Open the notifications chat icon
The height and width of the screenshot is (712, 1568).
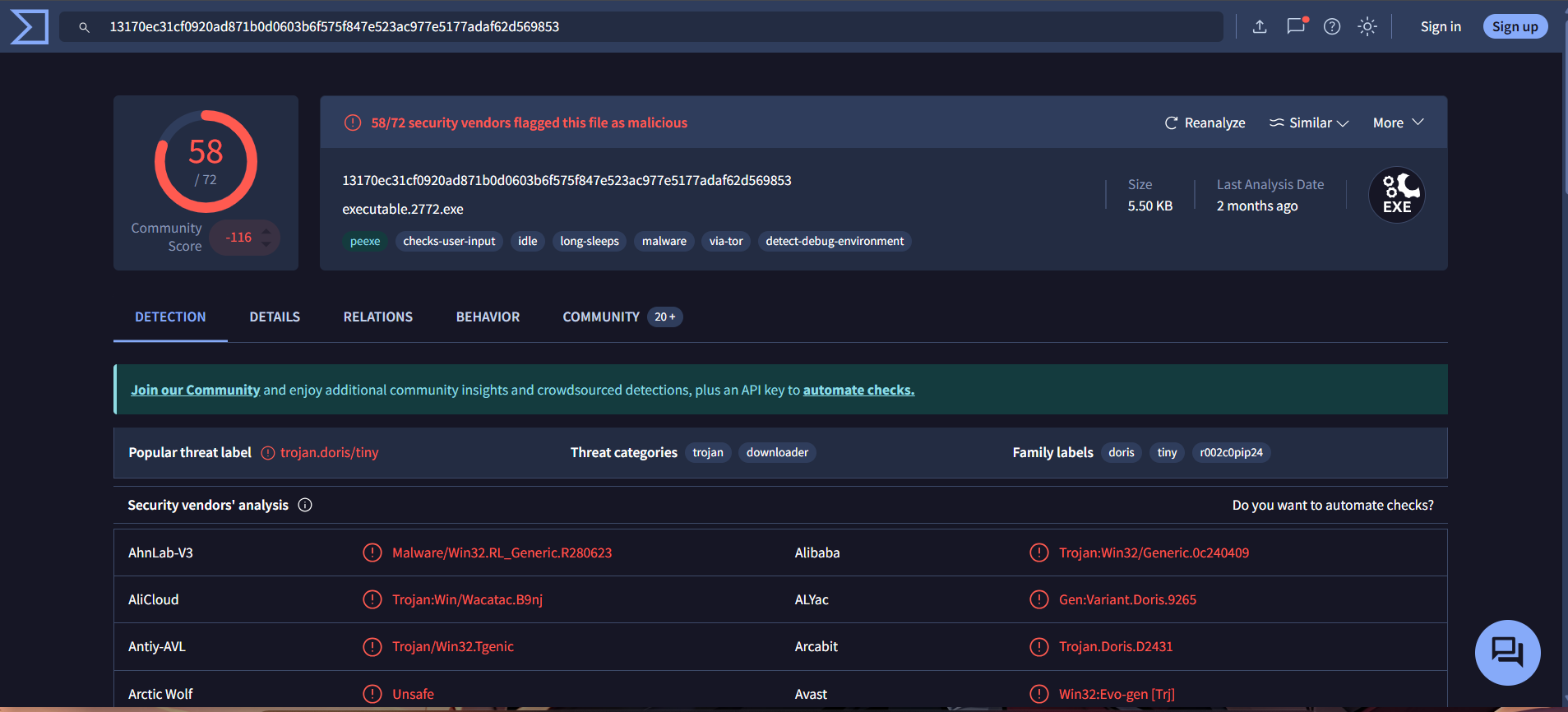pyautogui.click(x=1297, y=26)
